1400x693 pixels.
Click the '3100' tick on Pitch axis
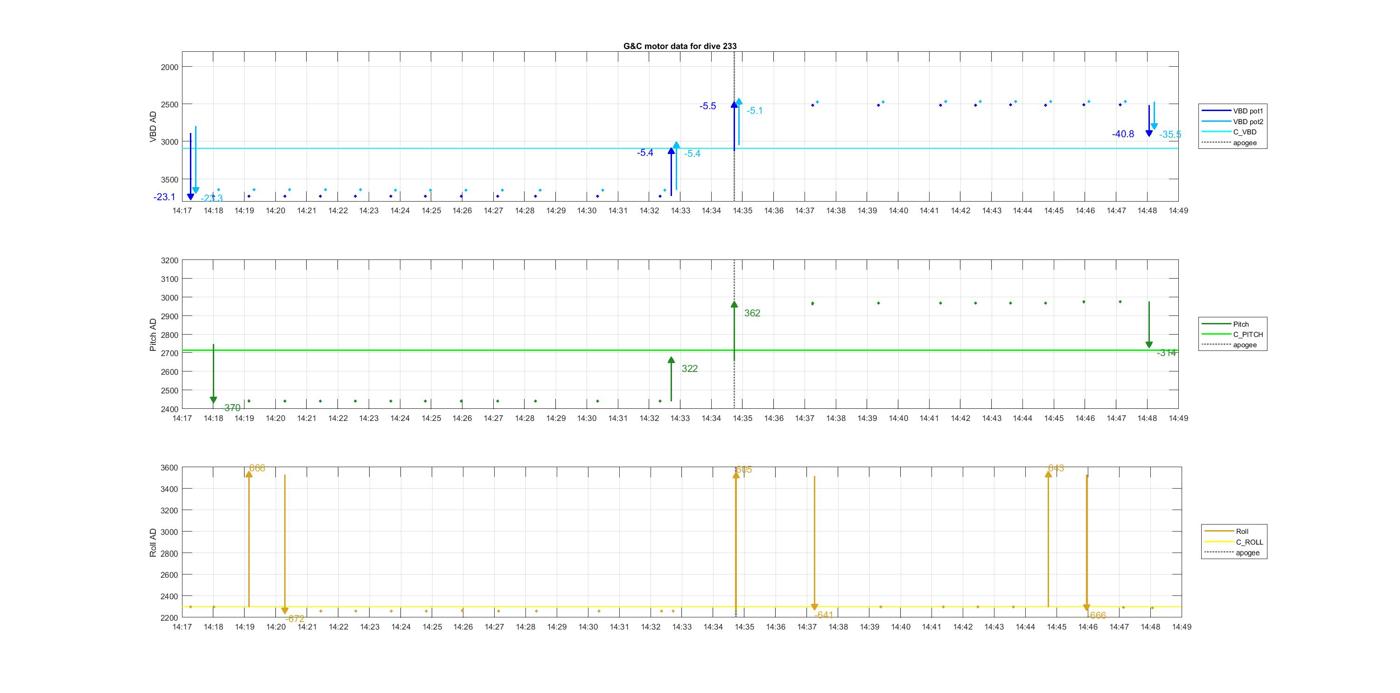tap(169, 279)
